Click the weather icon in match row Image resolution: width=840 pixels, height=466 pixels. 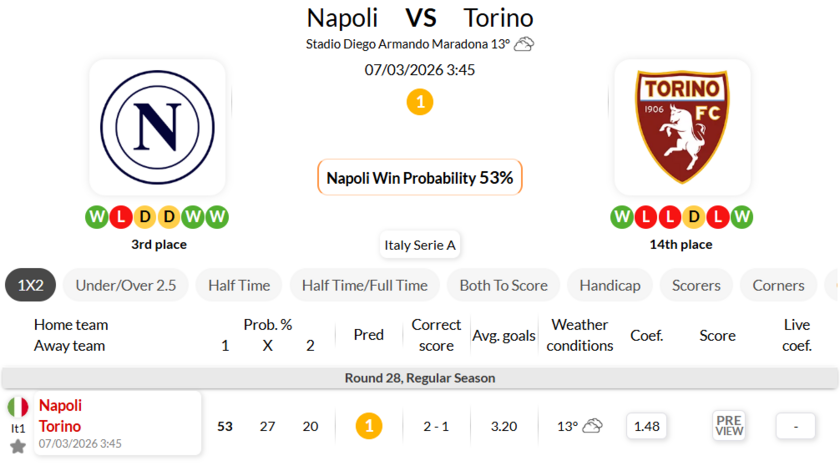click(592, 426)
